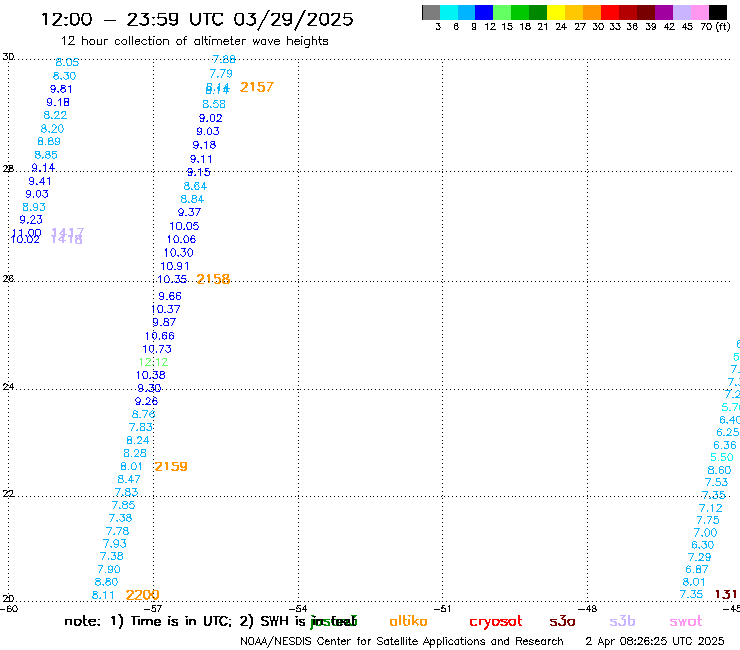
Task: Click the pink 'swot' legend label
Action: (686, 621)
